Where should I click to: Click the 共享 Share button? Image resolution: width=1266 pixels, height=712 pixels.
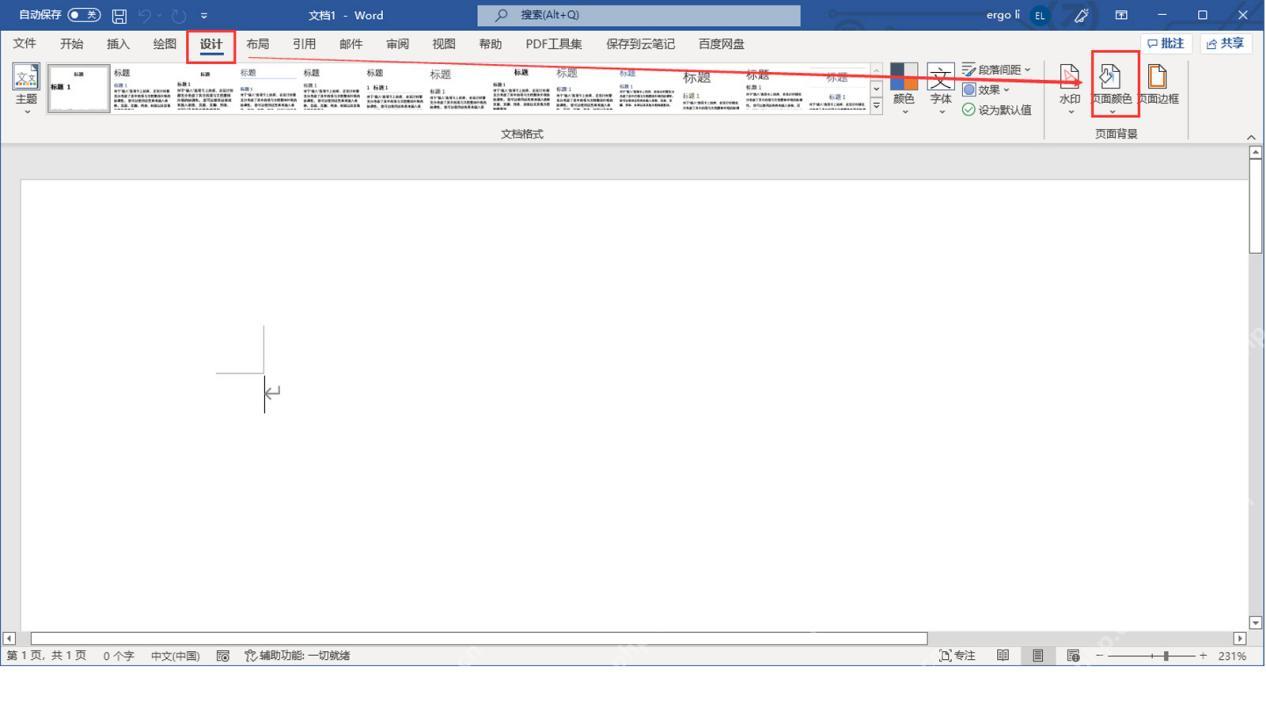point(1226,43)
